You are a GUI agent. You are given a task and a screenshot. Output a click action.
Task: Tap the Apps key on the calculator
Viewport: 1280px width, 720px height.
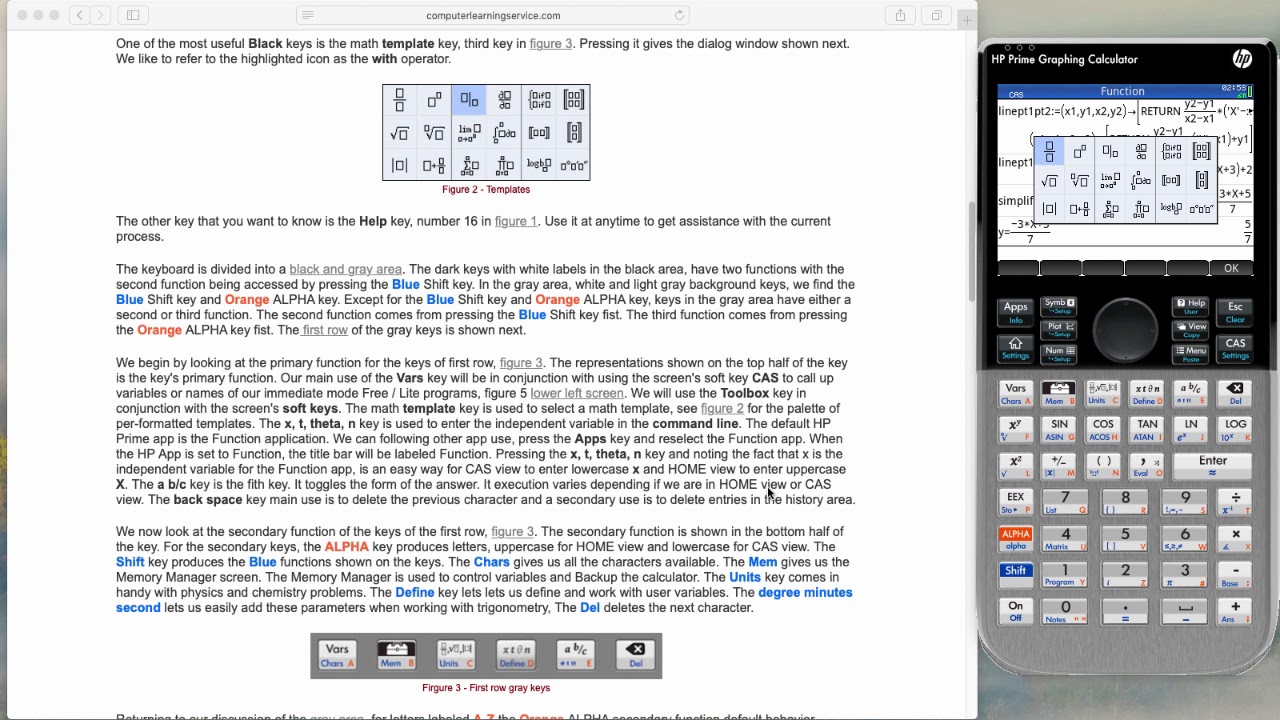coord(1016,312)
